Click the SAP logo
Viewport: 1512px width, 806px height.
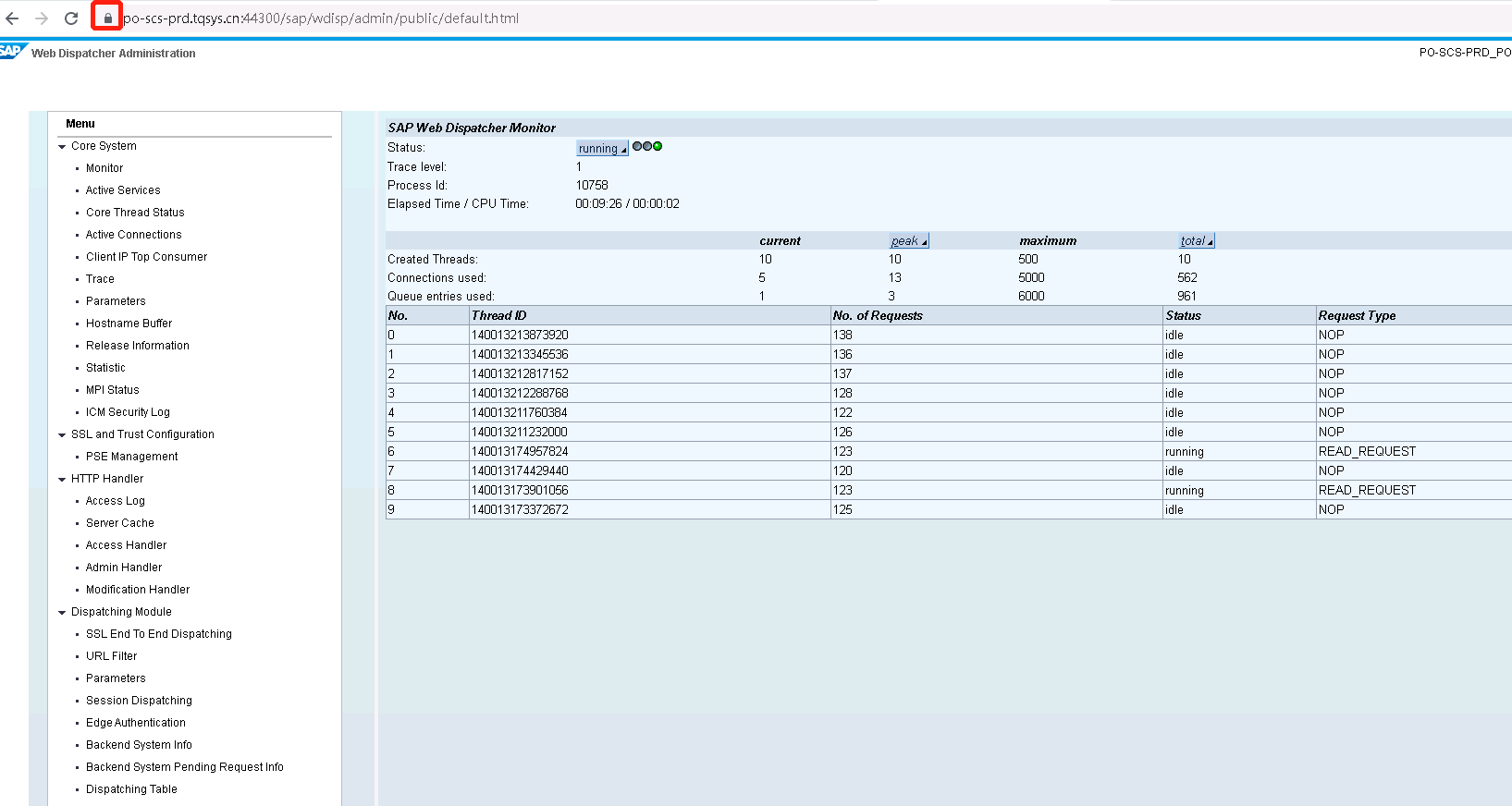tap(13, 51)
